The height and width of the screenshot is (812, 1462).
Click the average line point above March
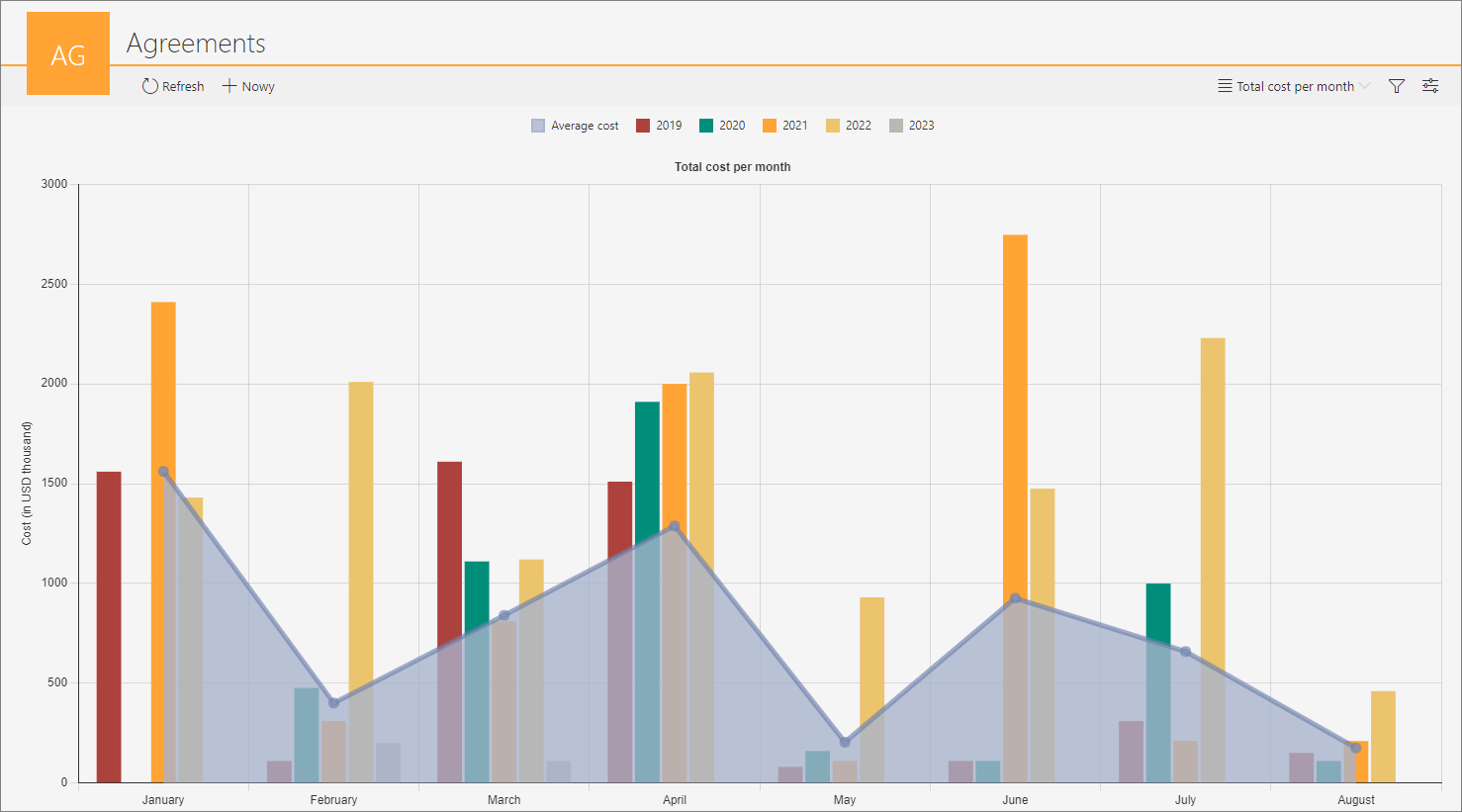(504, 615)
